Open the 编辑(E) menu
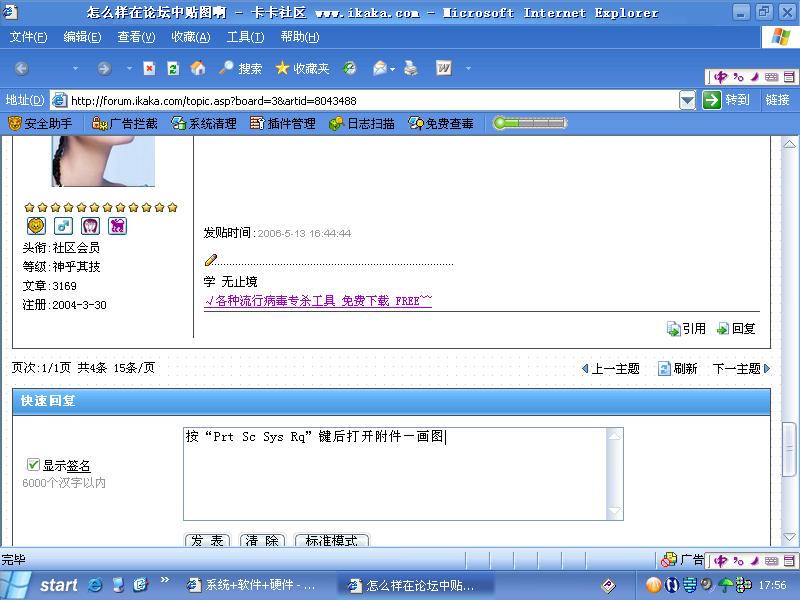 (x=82, y=37)
